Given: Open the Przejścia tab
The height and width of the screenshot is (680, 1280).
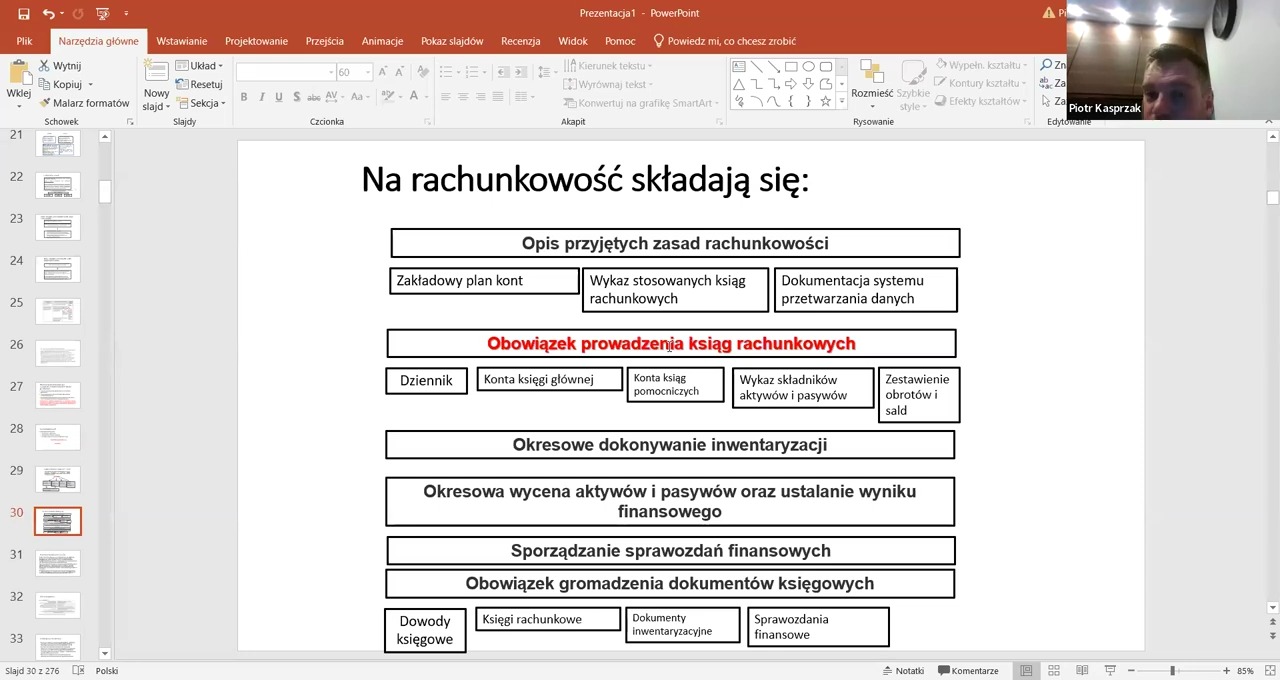Looking at the screenshot, I should point(325,41).
